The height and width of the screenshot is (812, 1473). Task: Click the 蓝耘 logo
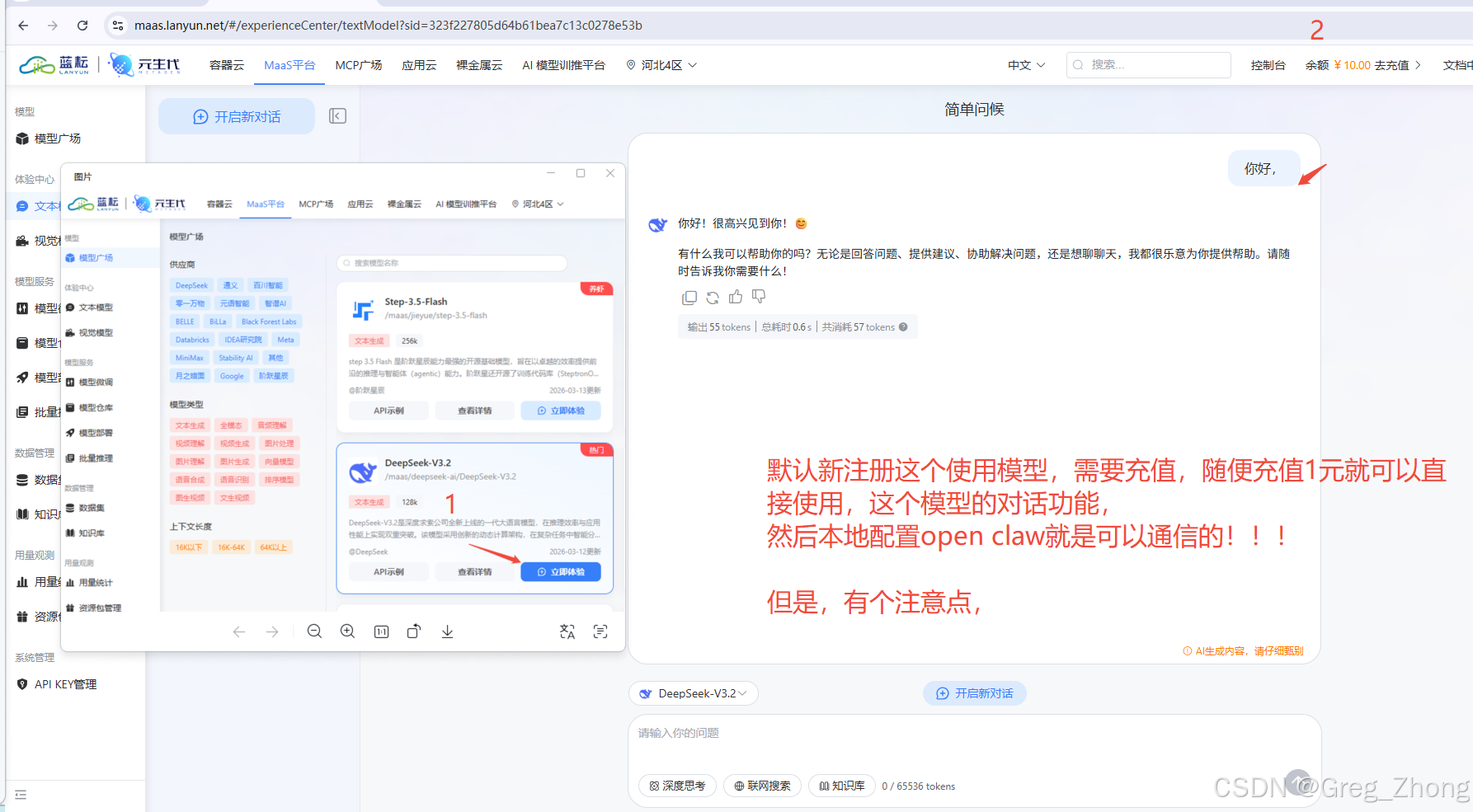[x=54, y=64]
